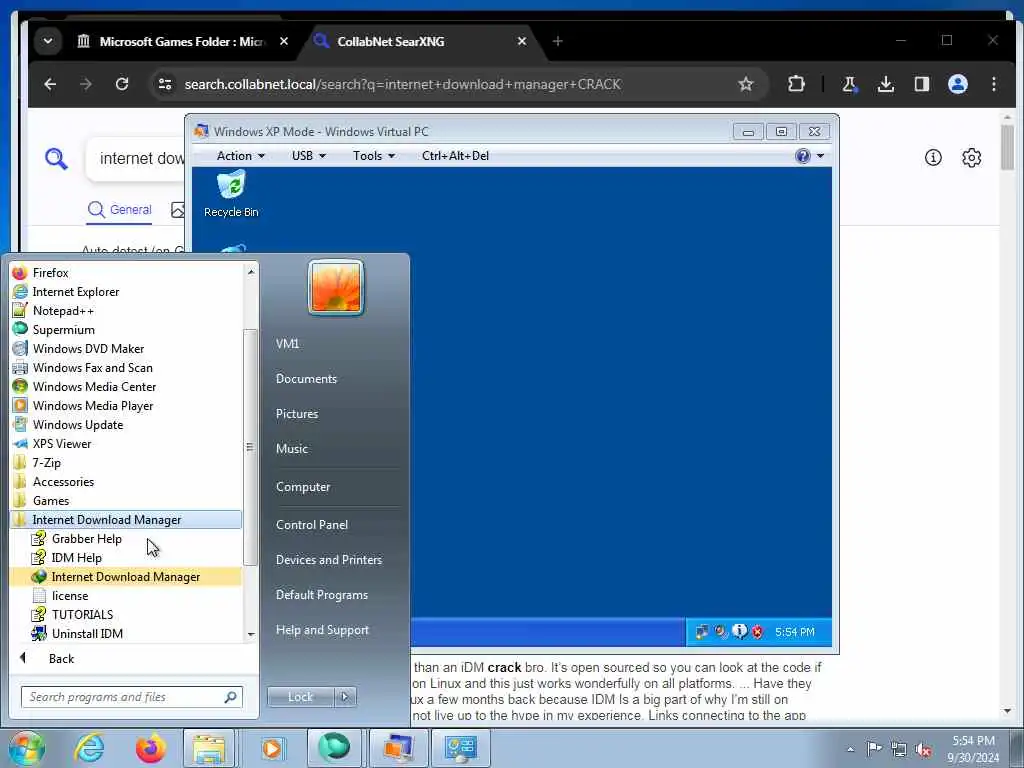Click the Start menu user picture
This screenshot has height=768, width=1024.
click(336, 287)
